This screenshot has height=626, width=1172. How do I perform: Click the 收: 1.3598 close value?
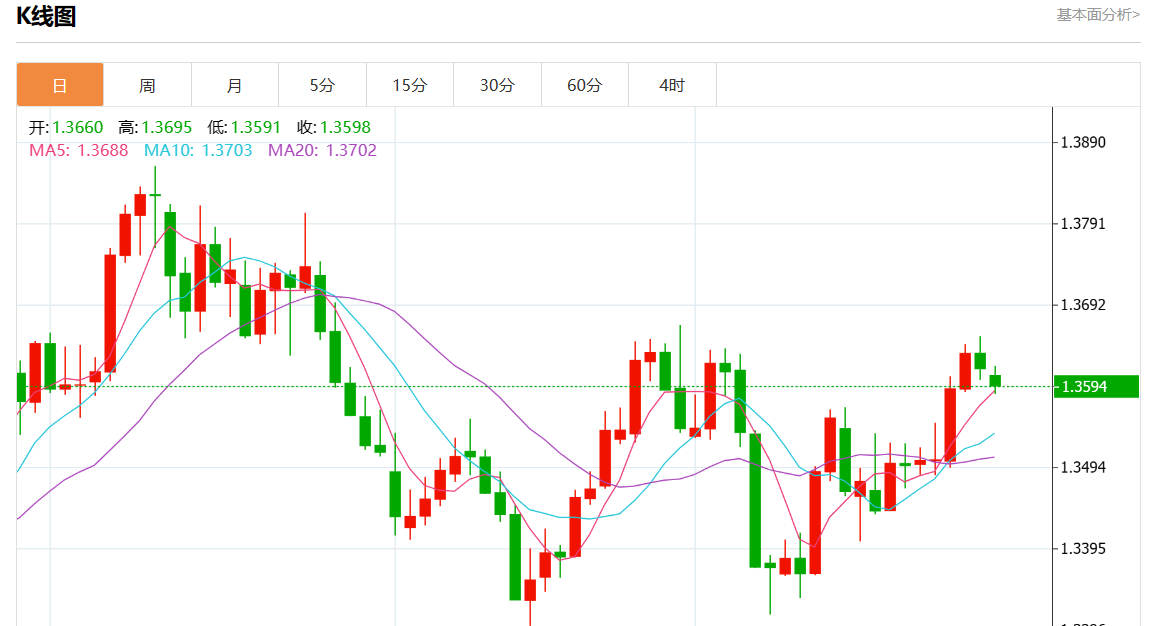pos(333,127)
